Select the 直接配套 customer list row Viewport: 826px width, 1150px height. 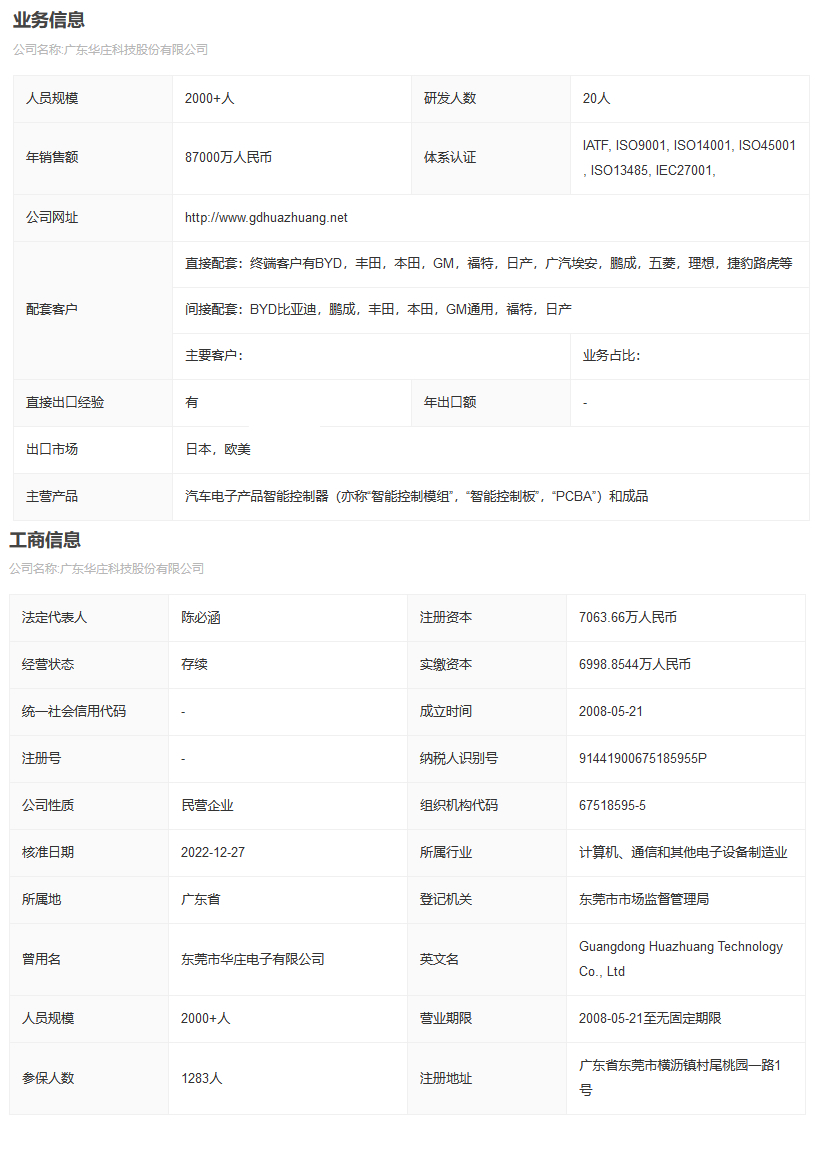489,263
